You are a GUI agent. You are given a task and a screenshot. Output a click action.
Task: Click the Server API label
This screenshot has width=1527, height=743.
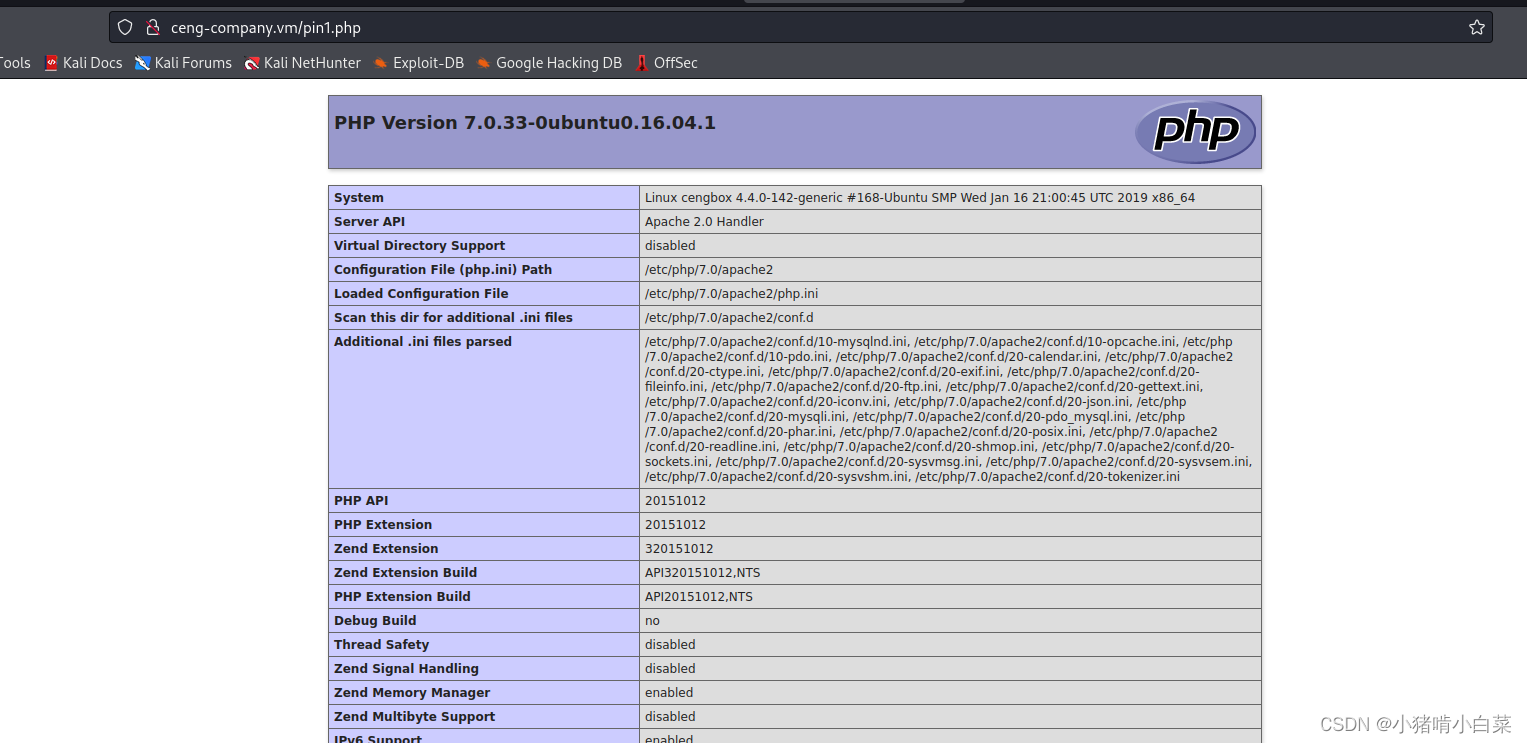coord(370,222)
